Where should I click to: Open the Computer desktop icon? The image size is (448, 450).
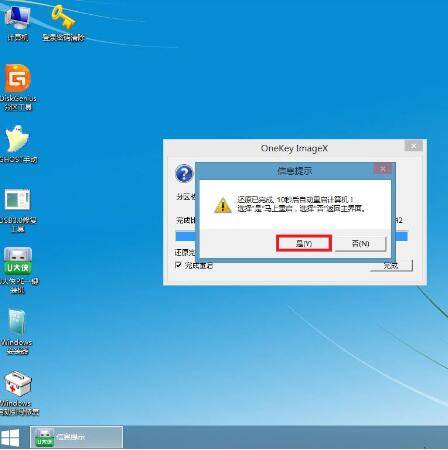pos(17,22)
